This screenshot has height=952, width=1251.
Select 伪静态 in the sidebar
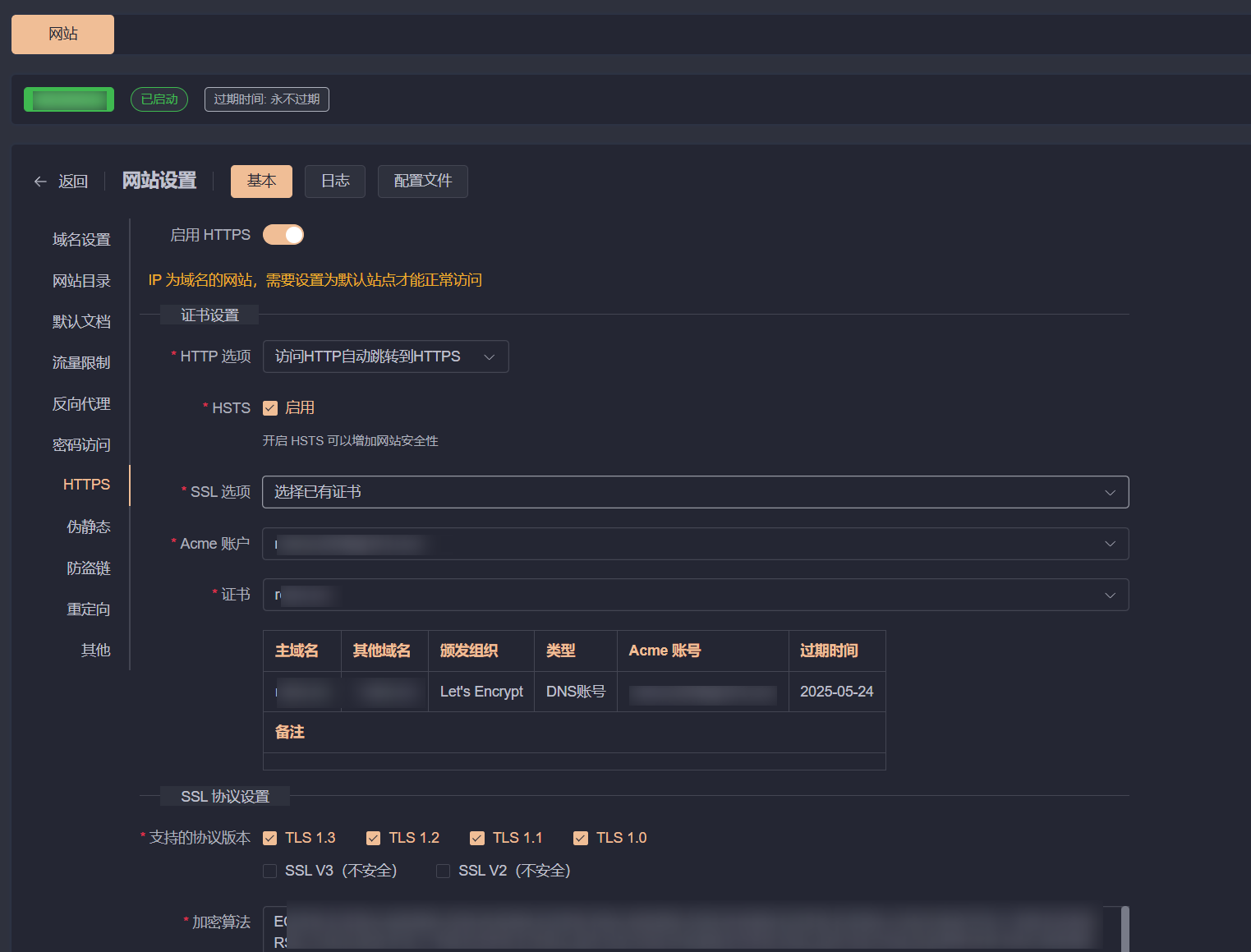(88, 527)
